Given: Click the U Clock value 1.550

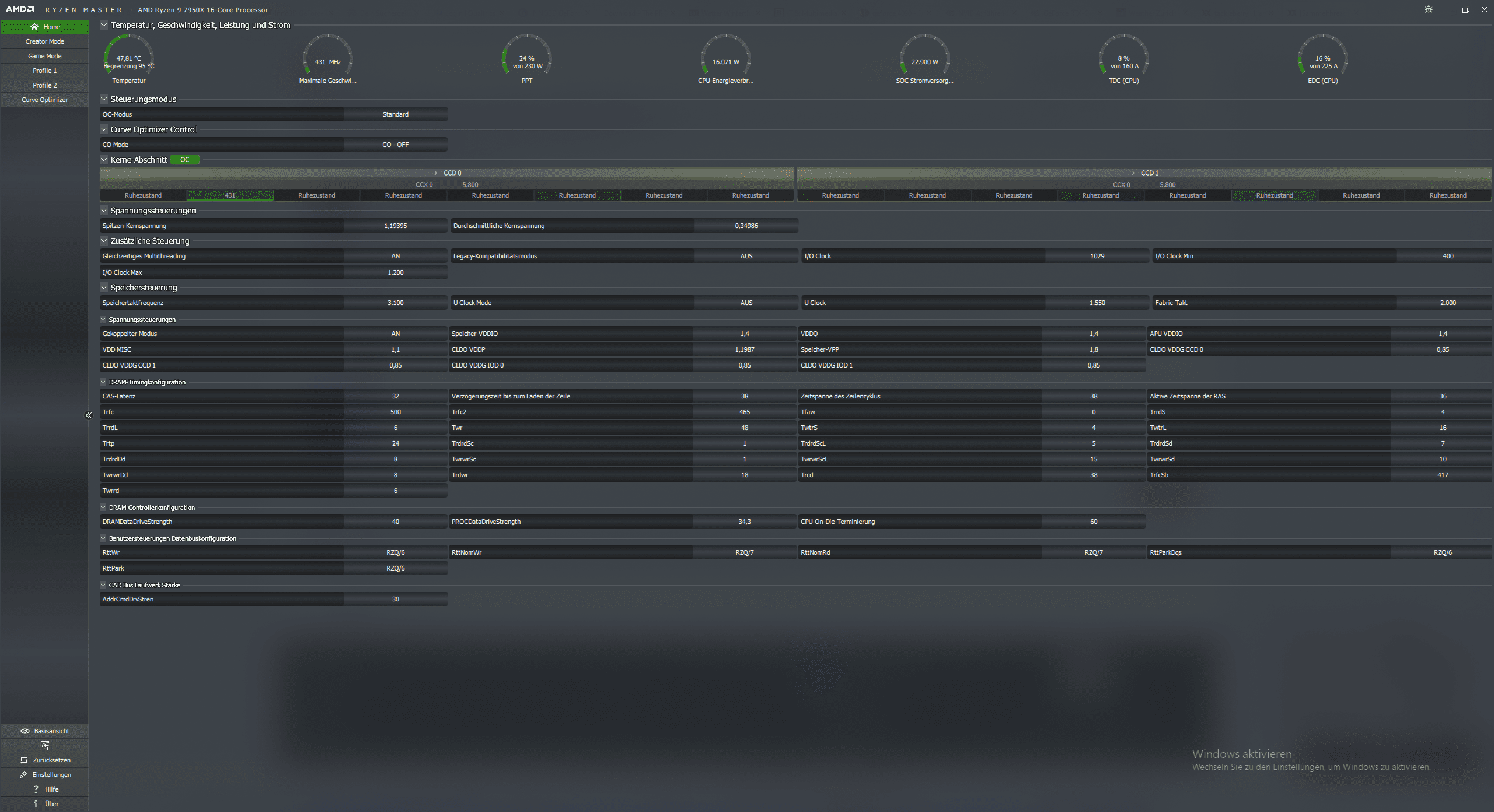Looking at the screenshot, I should point(1097,303).
